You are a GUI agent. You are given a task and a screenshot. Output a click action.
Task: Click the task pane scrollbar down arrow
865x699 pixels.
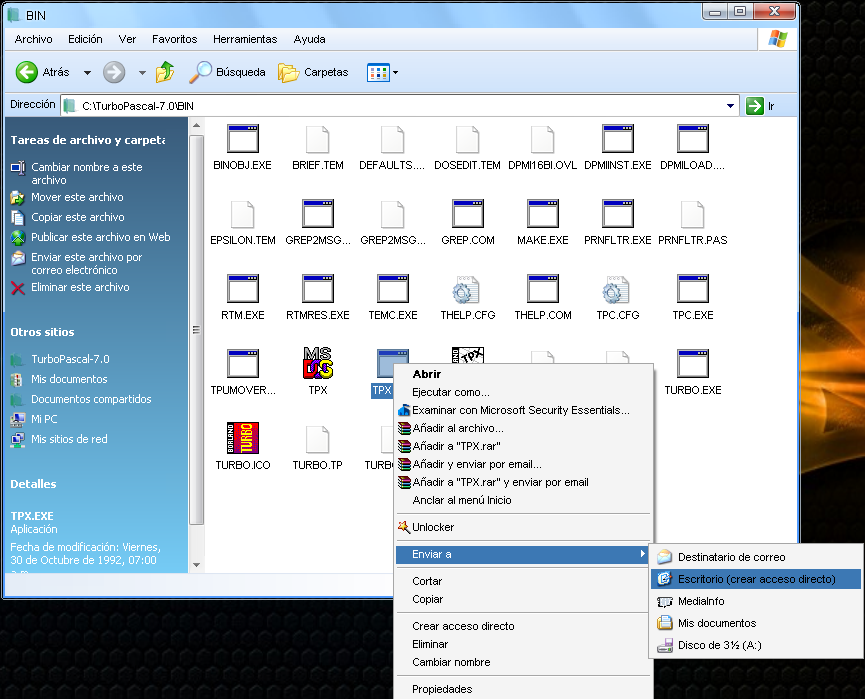click(x=196, y=565)
